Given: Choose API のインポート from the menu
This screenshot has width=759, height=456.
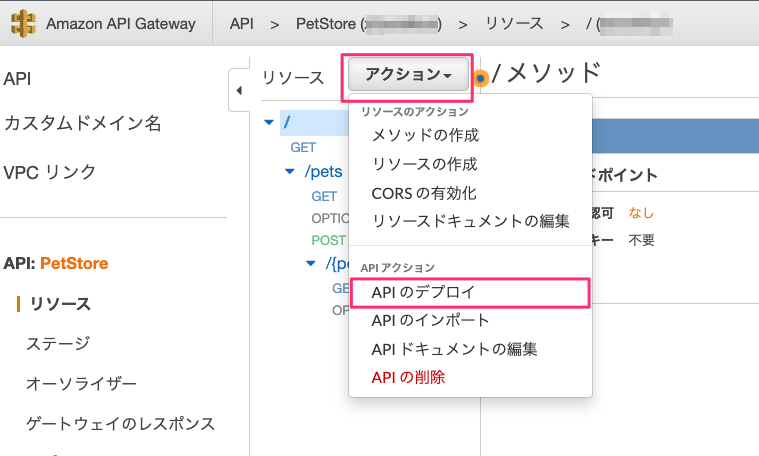Looking at the screenshot, I should (430, 320).
